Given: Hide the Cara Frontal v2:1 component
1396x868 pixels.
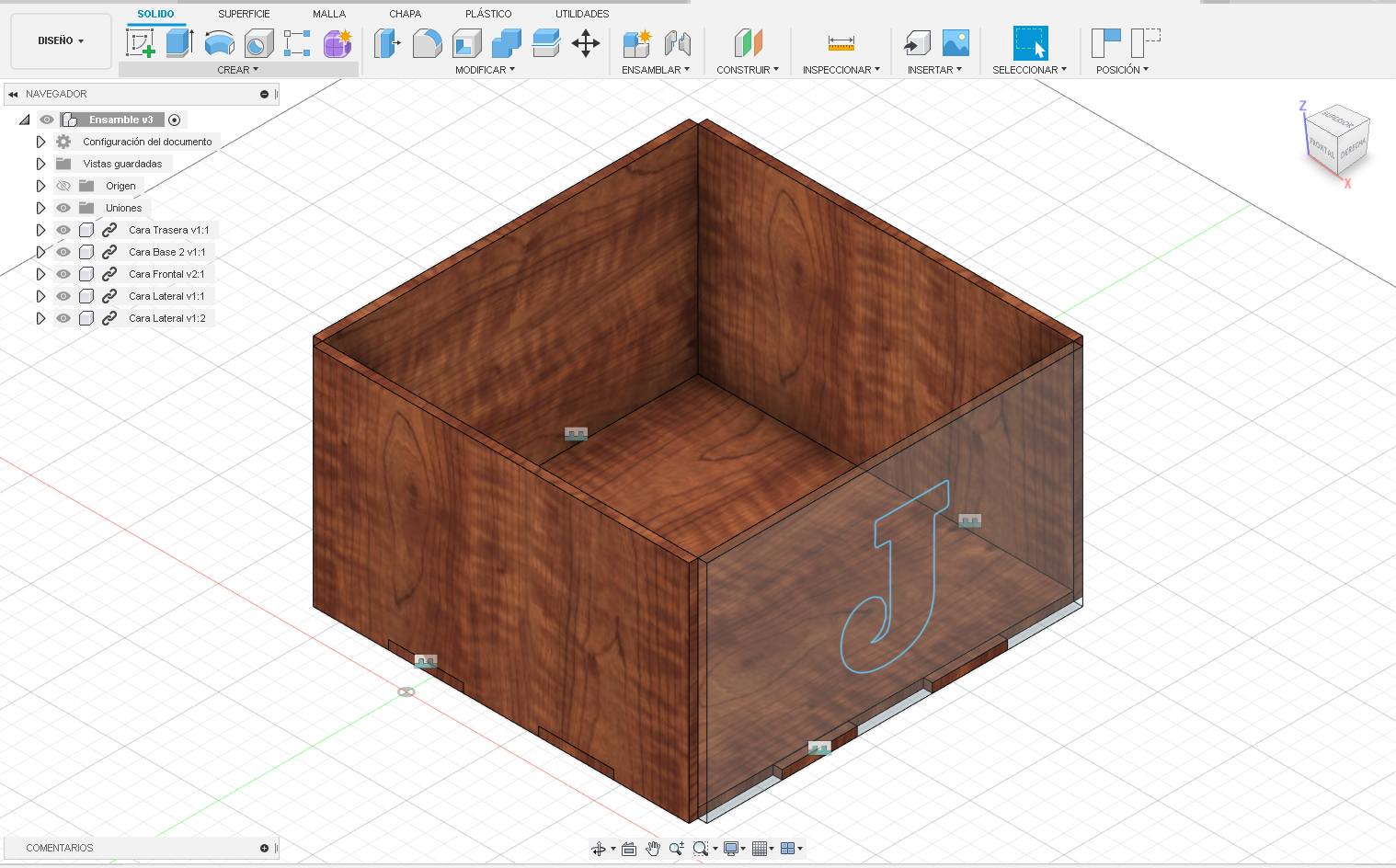Looking at the screenshot, I should tap(63, 274).
